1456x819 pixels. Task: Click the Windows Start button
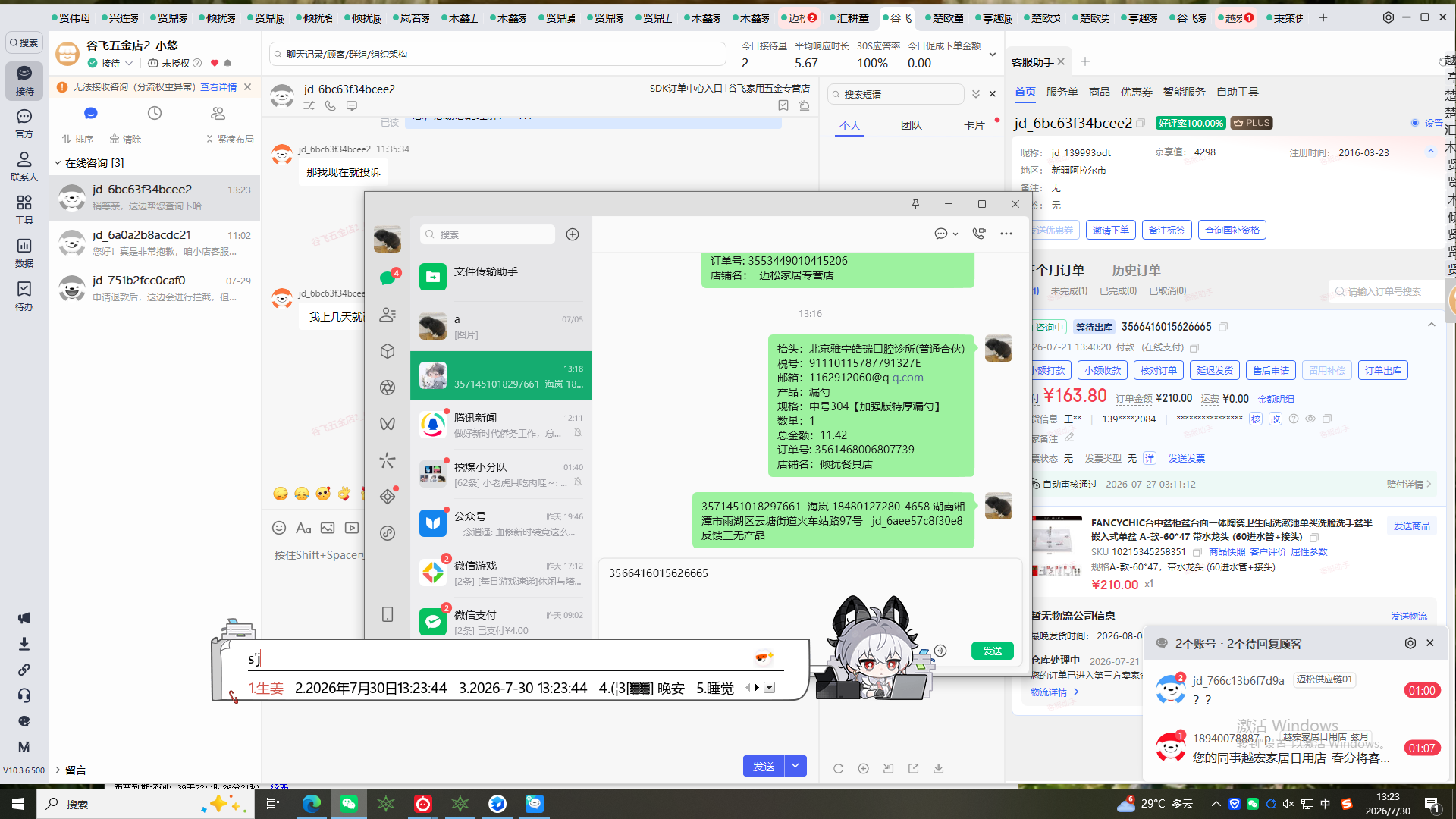pos(18,804)
